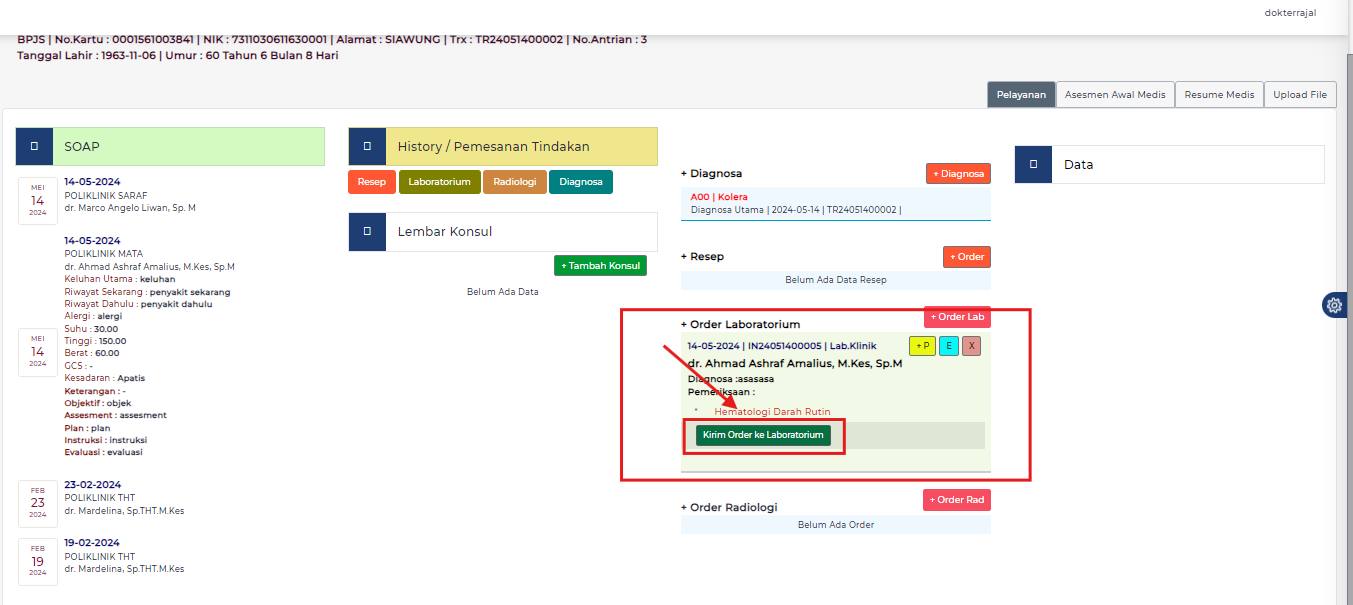The width and height of the screenshot is (1353, 605).
Task: Click the yellow +P button on lab order
Action: 922,346
